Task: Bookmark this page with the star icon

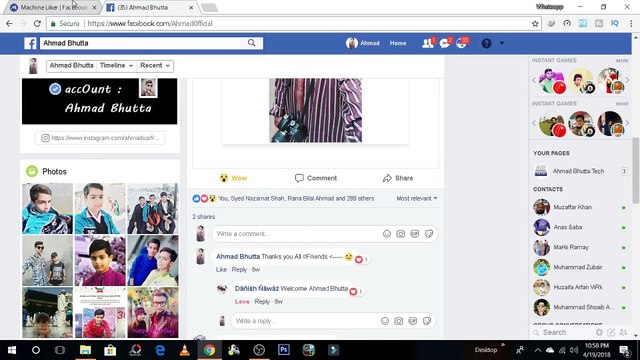Action: (535, 24)
